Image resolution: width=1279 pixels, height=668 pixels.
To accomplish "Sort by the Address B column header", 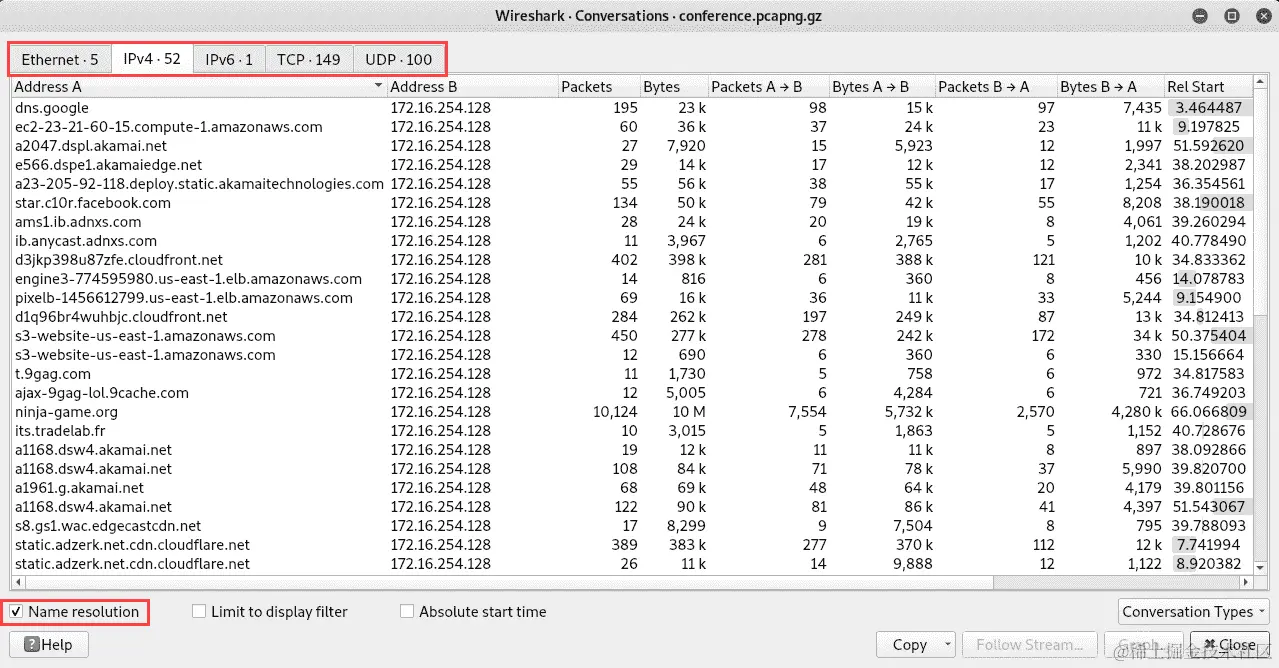I will tap(473, 87).
